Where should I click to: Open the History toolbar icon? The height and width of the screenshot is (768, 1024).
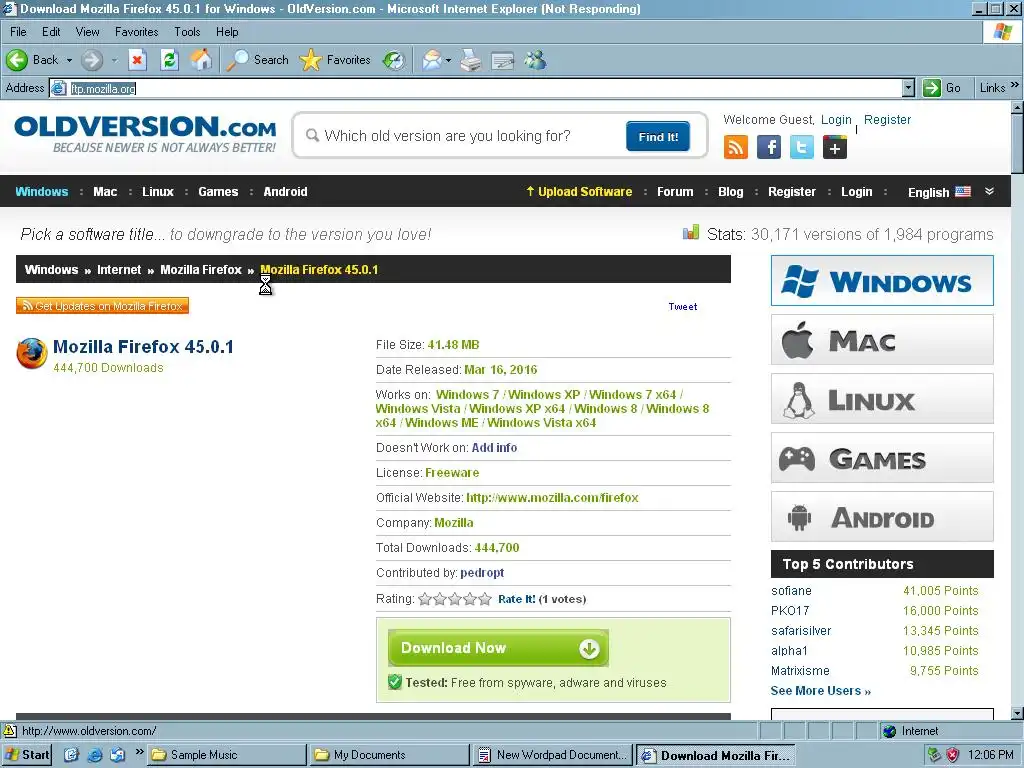pos(394,60)
